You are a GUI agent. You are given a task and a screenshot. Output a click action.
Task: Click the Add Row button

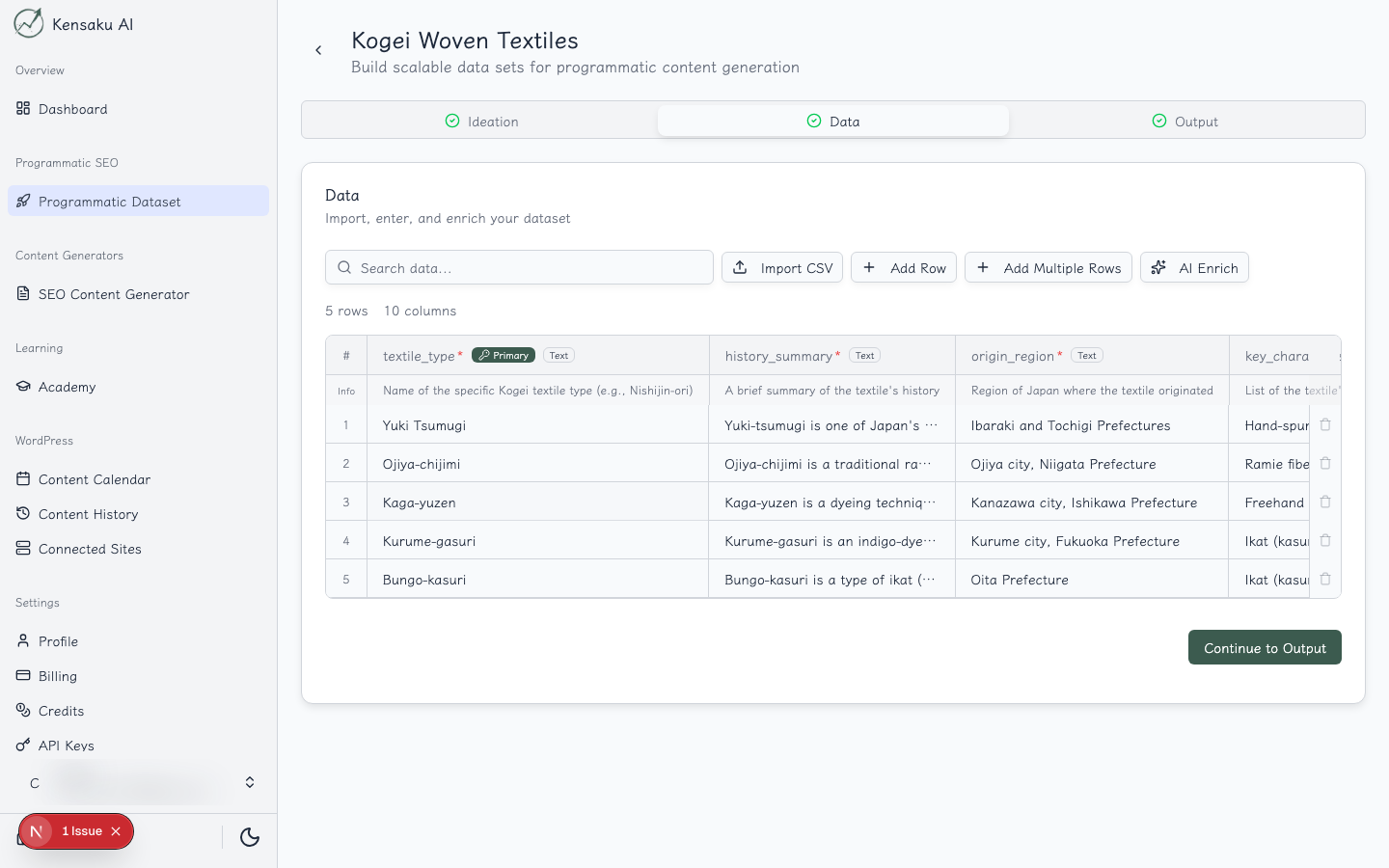coord(904,268)
